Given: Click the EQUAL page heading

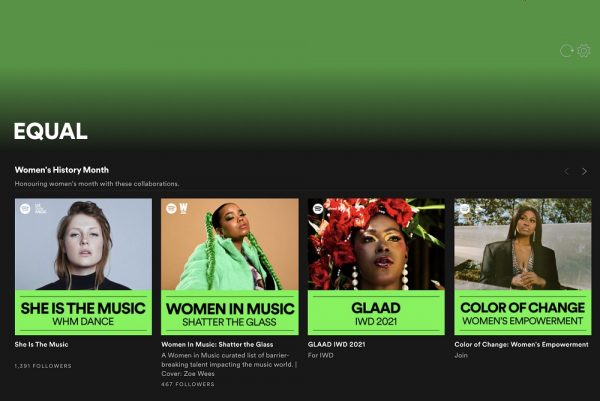Looking at the screenshot, I should coord(51,131).
